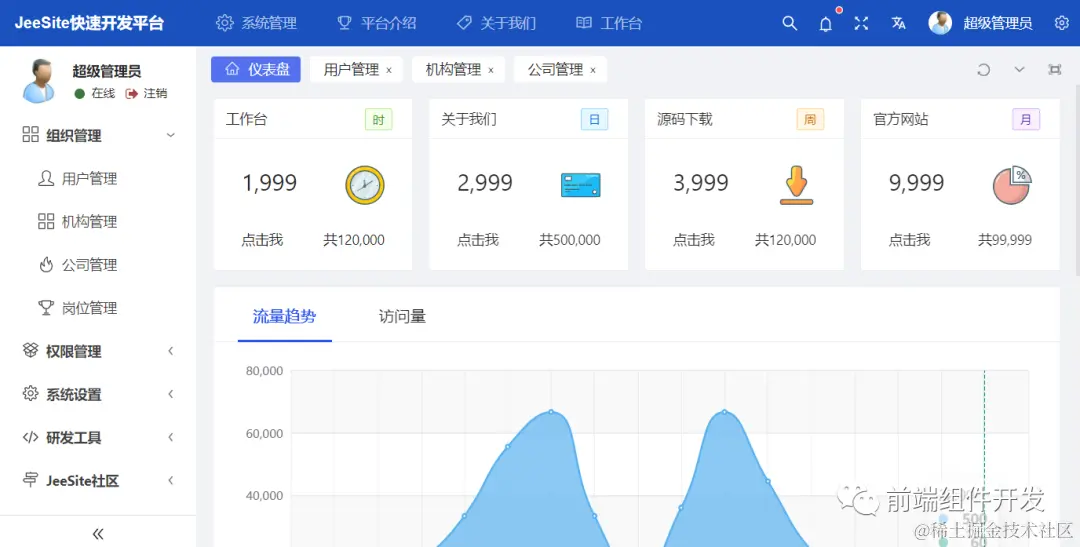Close the 机构管理 tab
The width and height of the screenshot is (1080, 547).
(x=491, y=70)
